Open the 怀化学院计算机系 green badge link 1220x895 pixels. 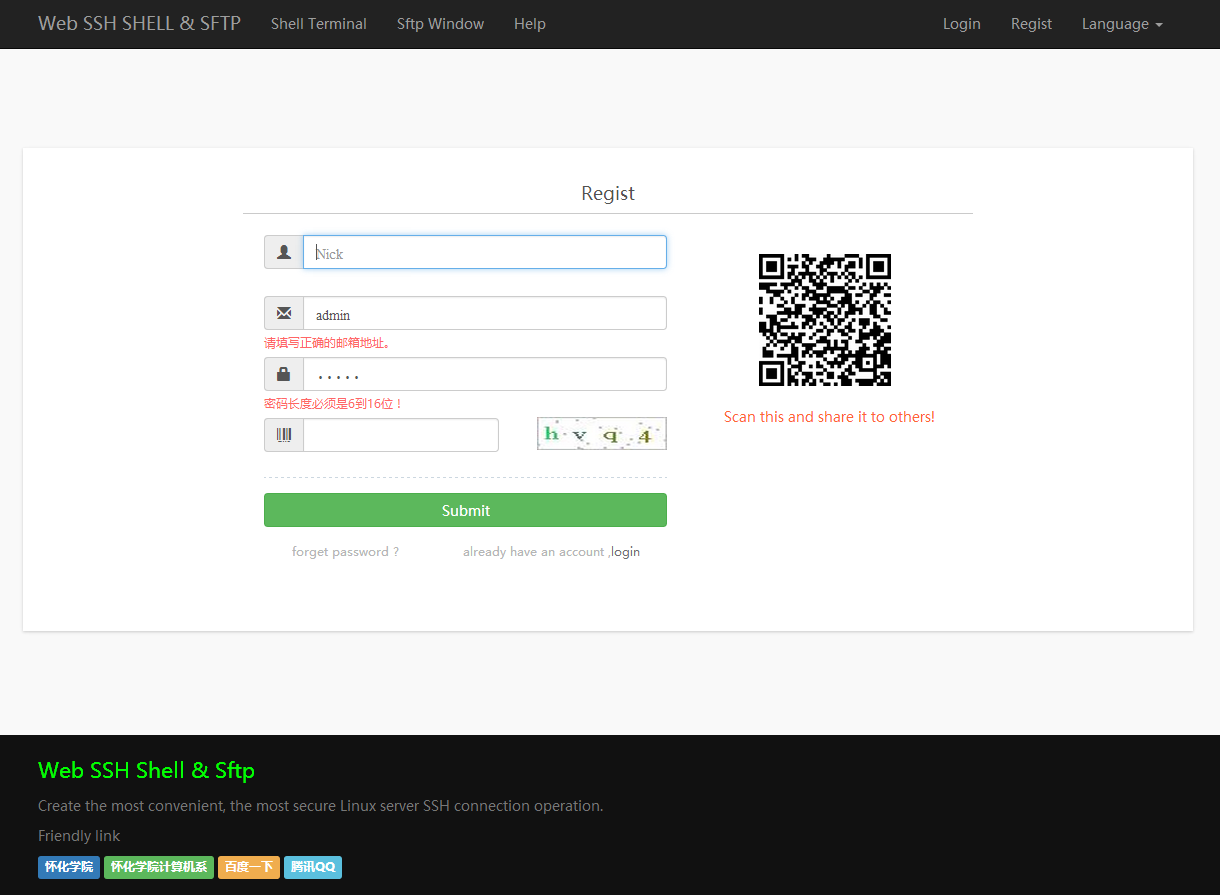(159, 867)
